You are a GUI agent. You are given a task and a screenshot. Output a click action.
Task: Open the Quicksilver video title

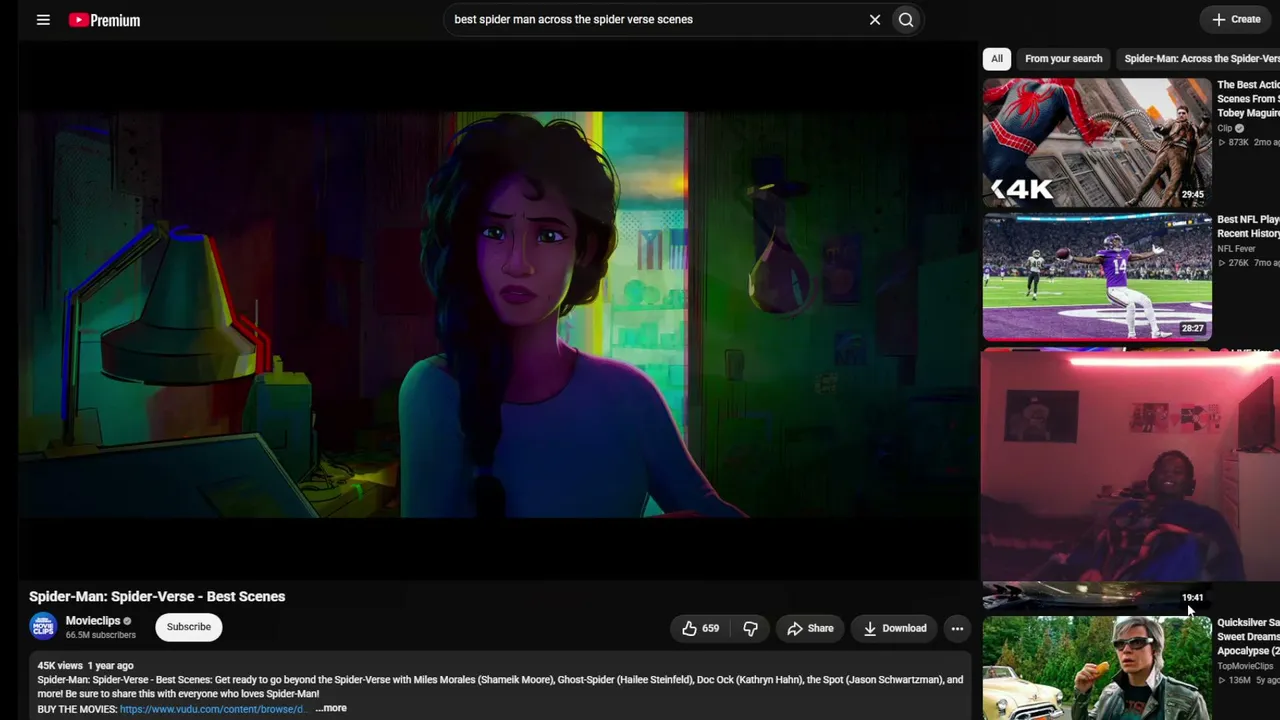click(x=1248, y=636)
